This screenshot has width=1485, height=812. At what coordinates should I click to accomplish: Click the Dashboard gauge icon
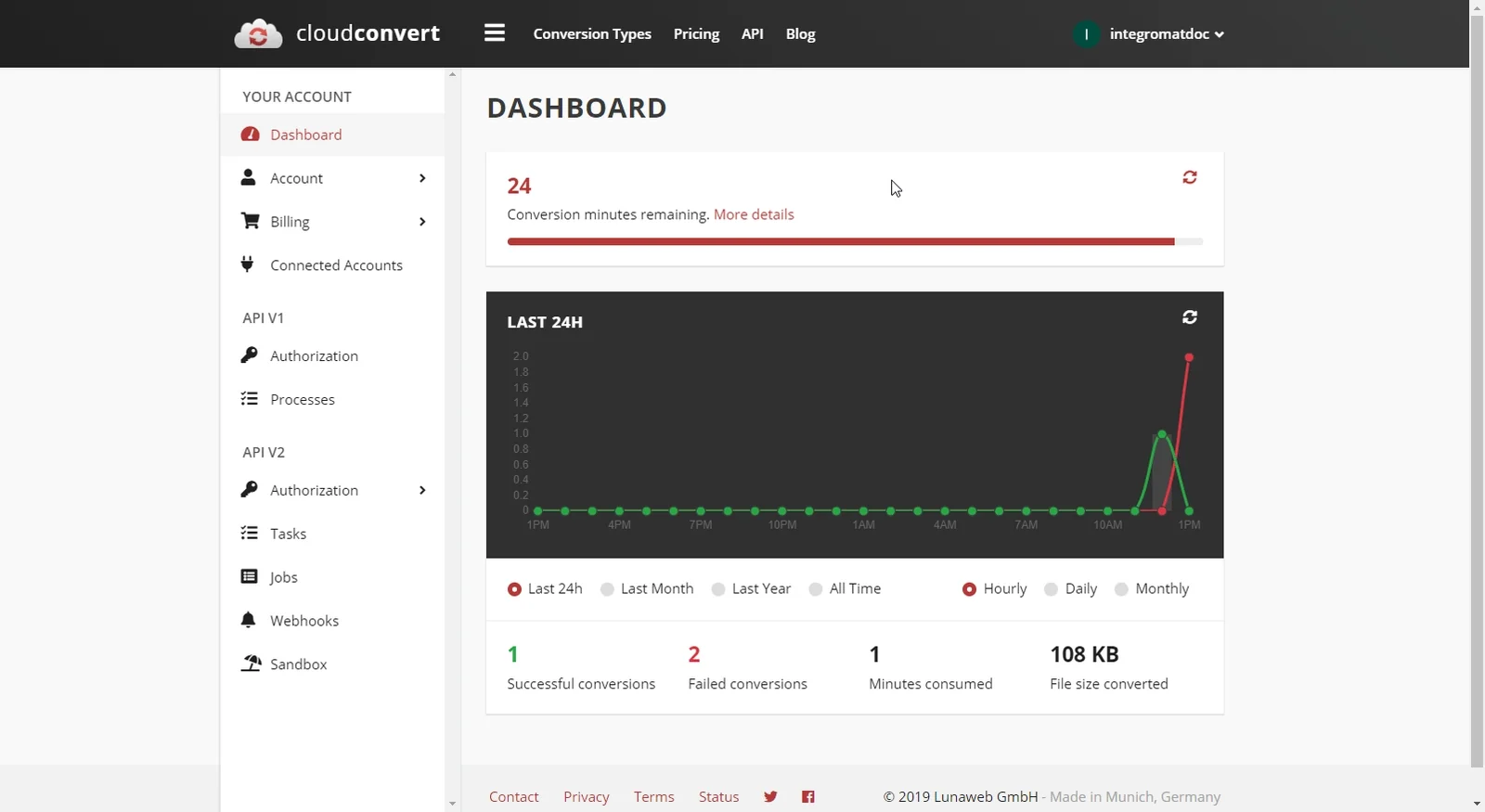point(250,135)
